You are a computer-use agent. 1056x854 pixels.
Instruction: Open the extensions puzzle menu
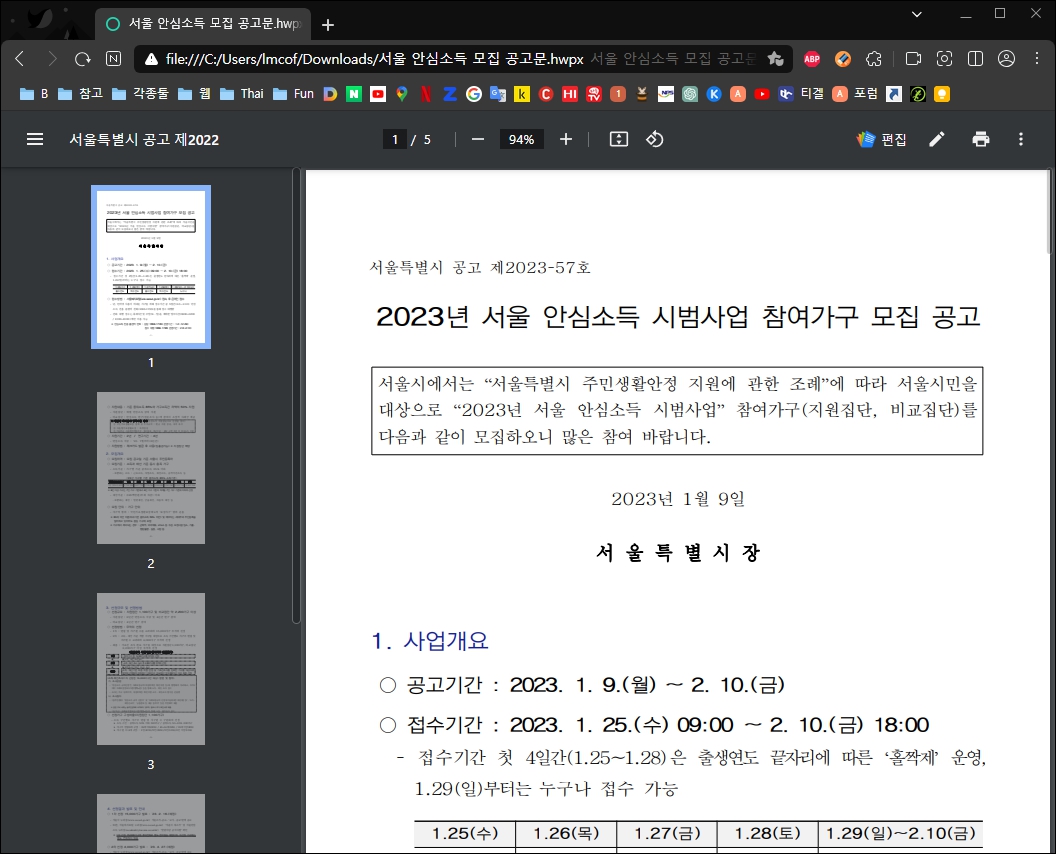tap(873, 59)
